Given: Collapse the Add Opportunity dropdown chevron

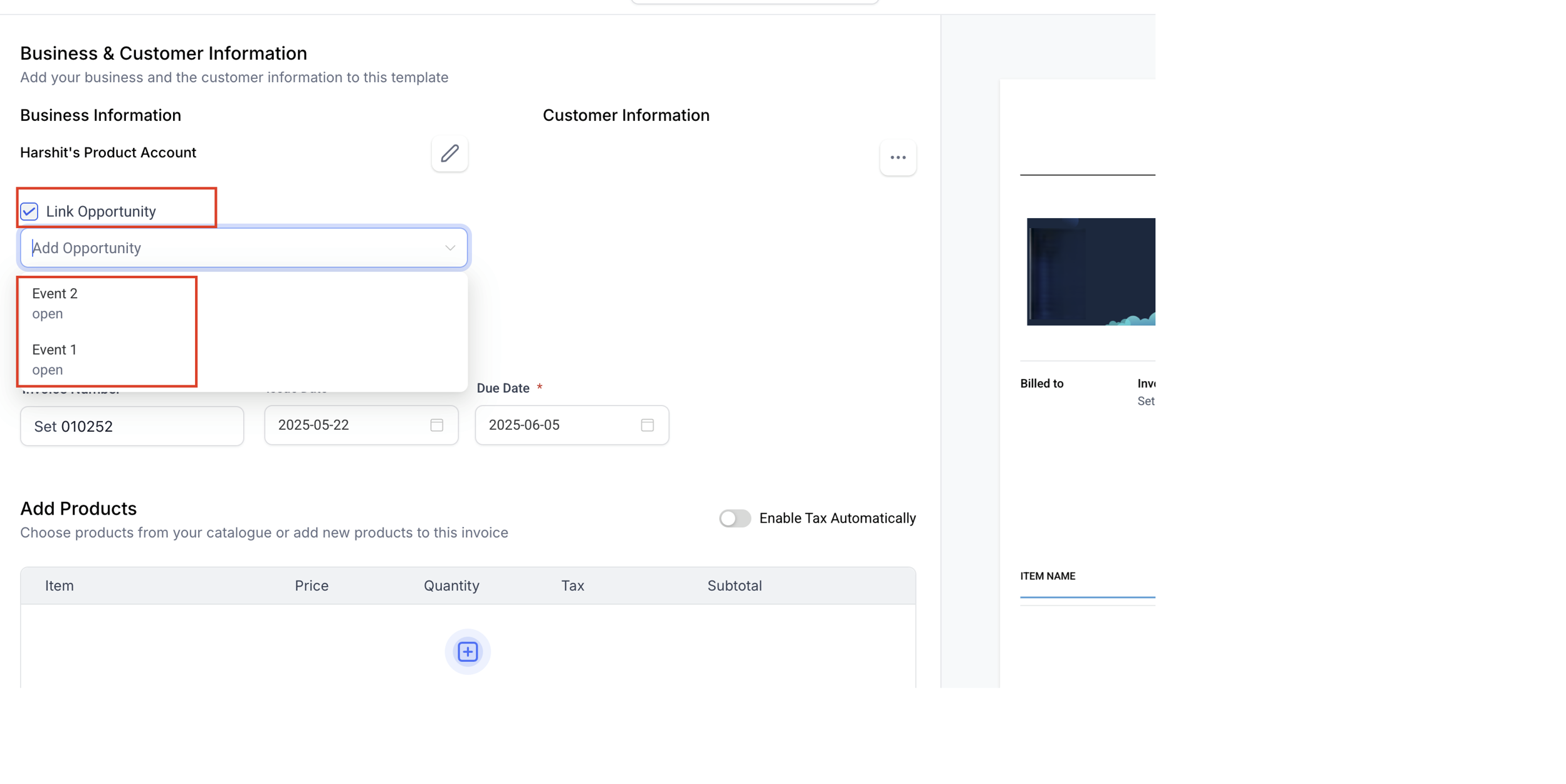Looking at the screenshot, I should click(x=450, y=248).
